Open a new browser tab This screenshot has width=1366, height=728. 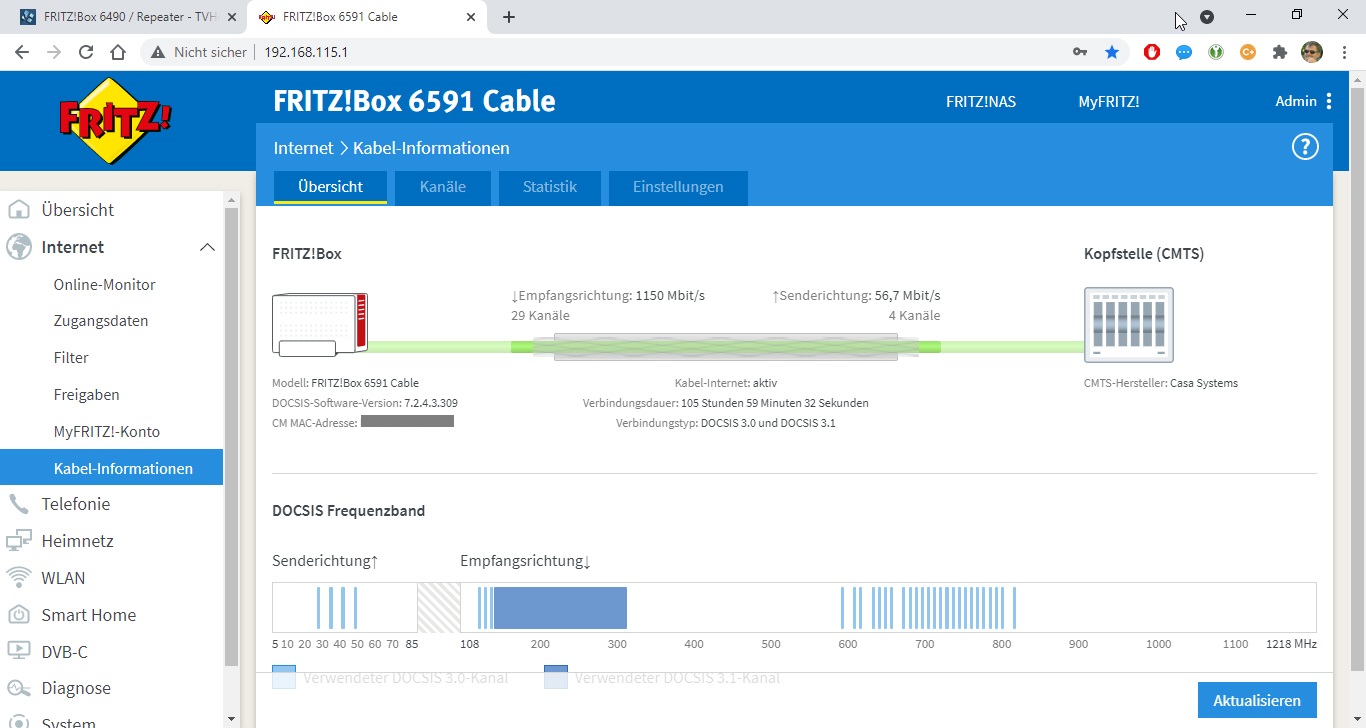point(509,17)
